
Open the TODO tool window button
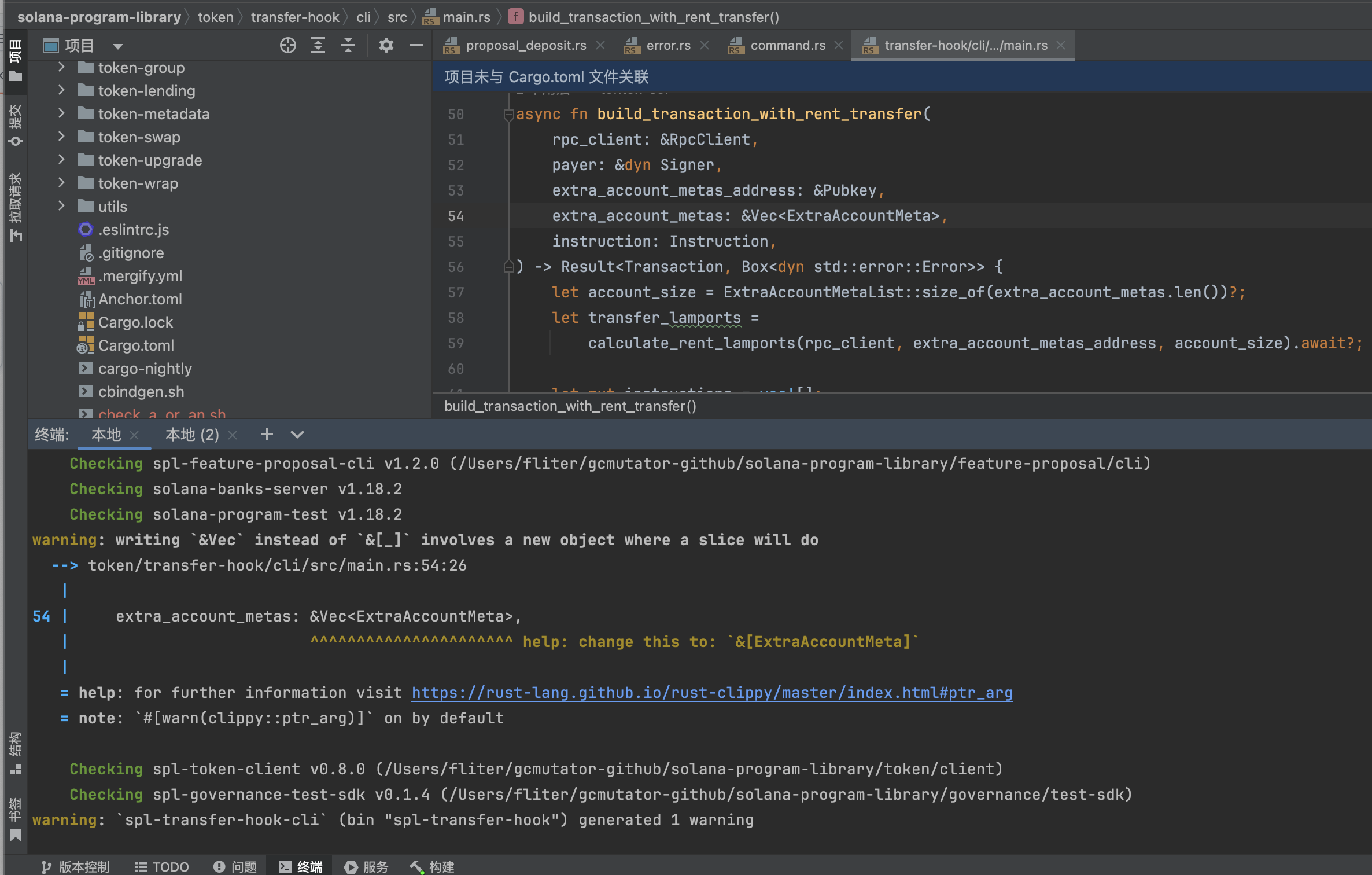[x=162, y=866]
